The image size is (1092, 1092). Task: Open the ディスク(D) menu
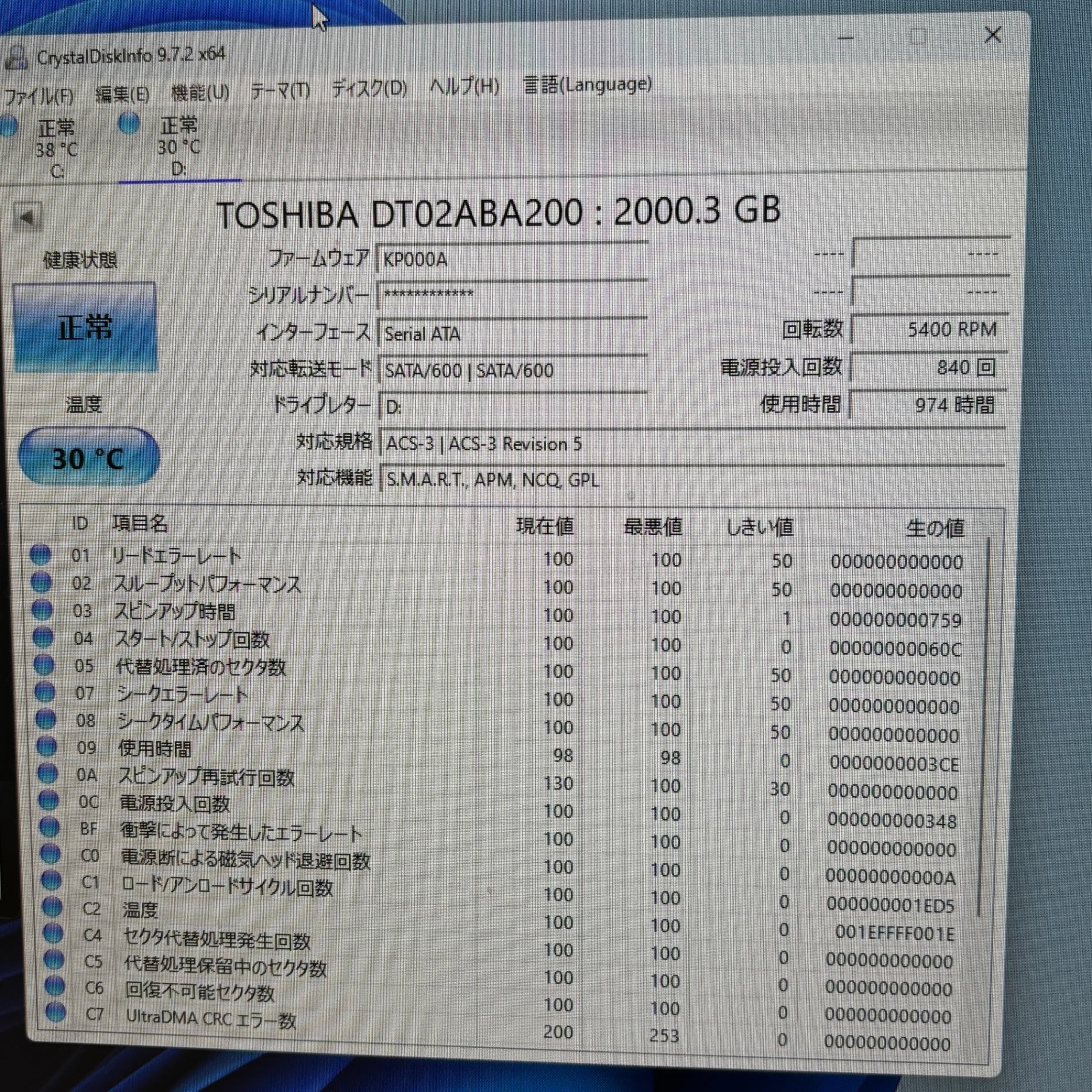[x=370, y=89]
